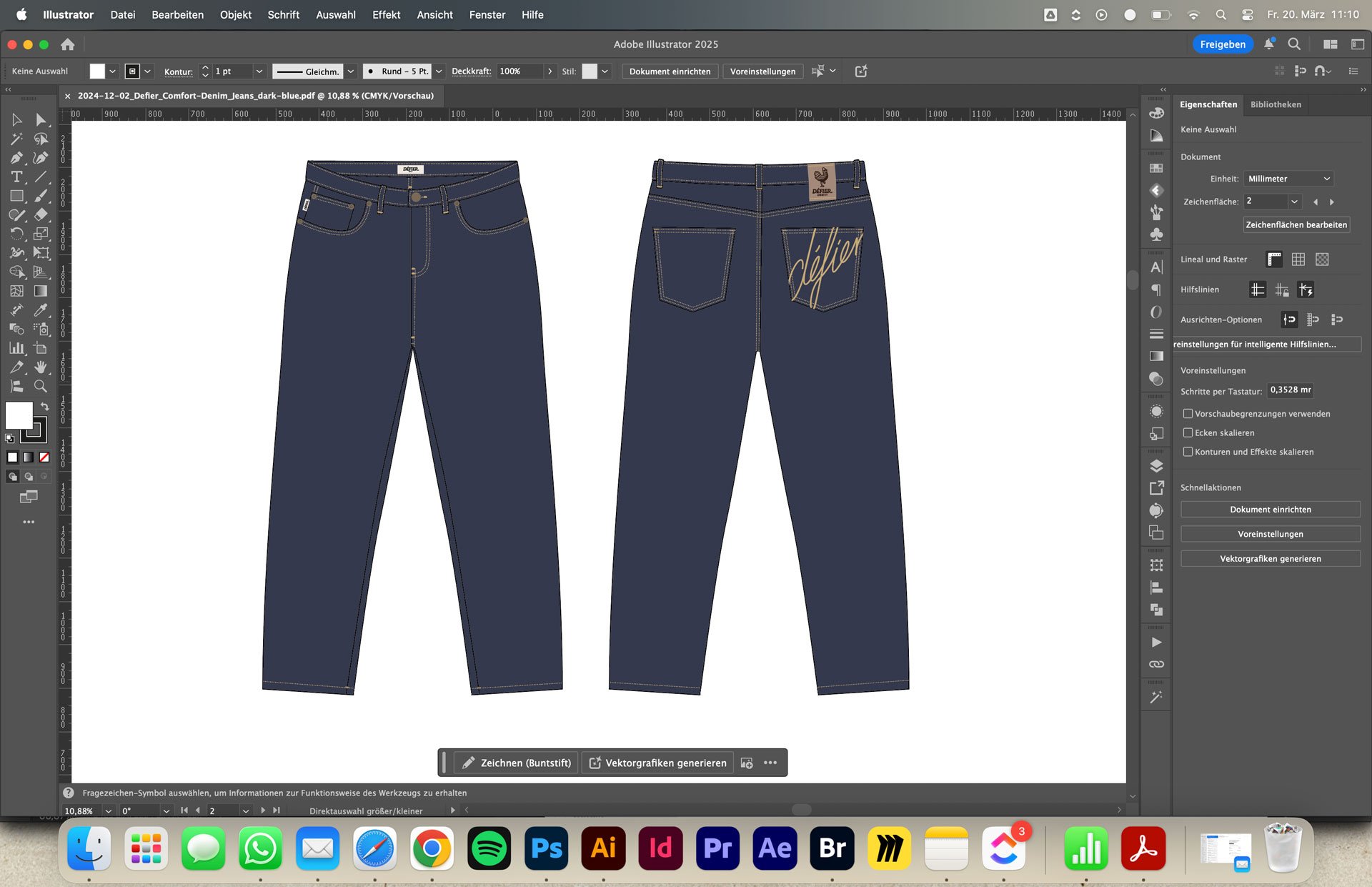Select the Pen tool

16,157
